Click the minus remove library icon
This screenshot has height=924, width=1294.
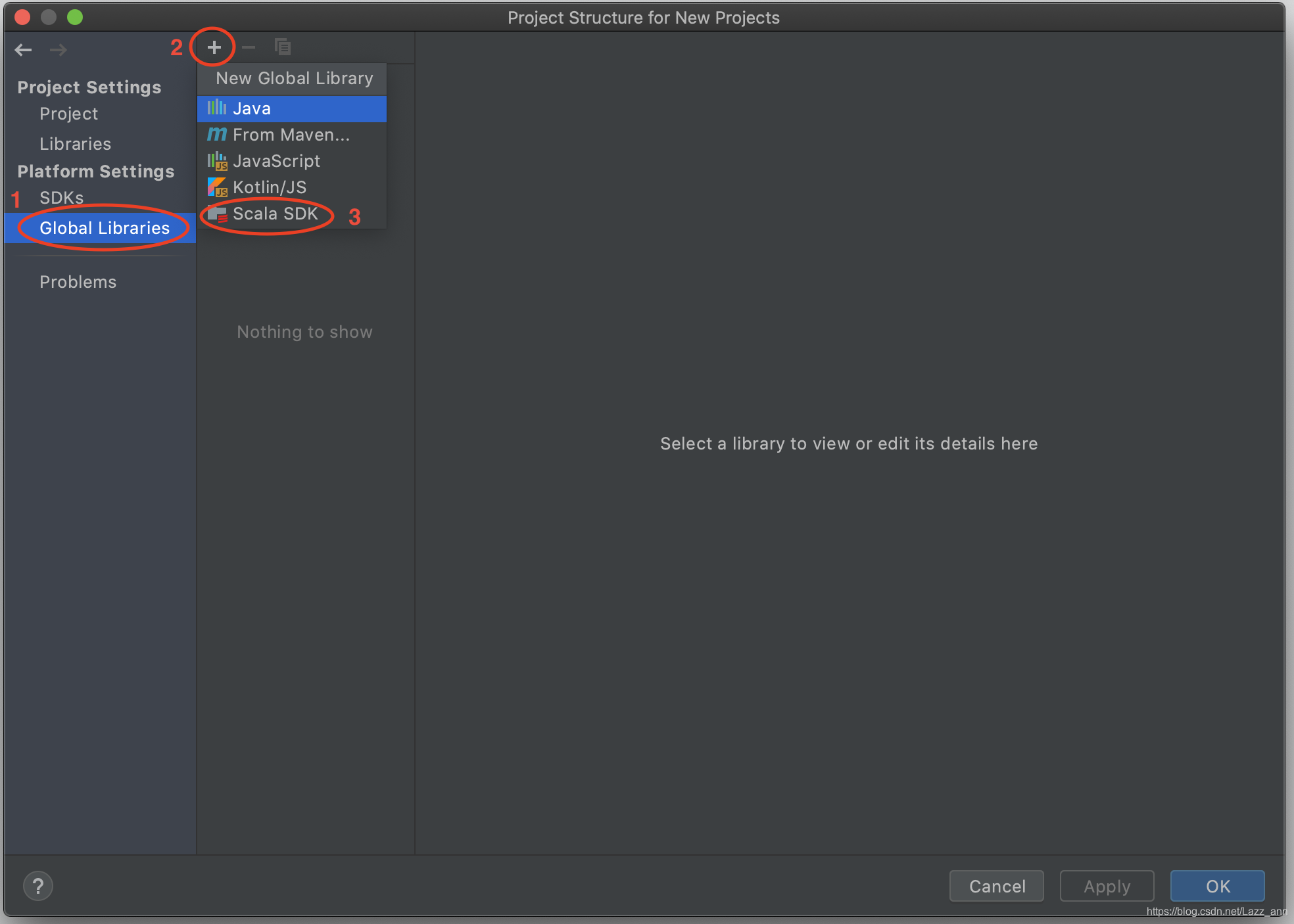[x=249, y=47]
